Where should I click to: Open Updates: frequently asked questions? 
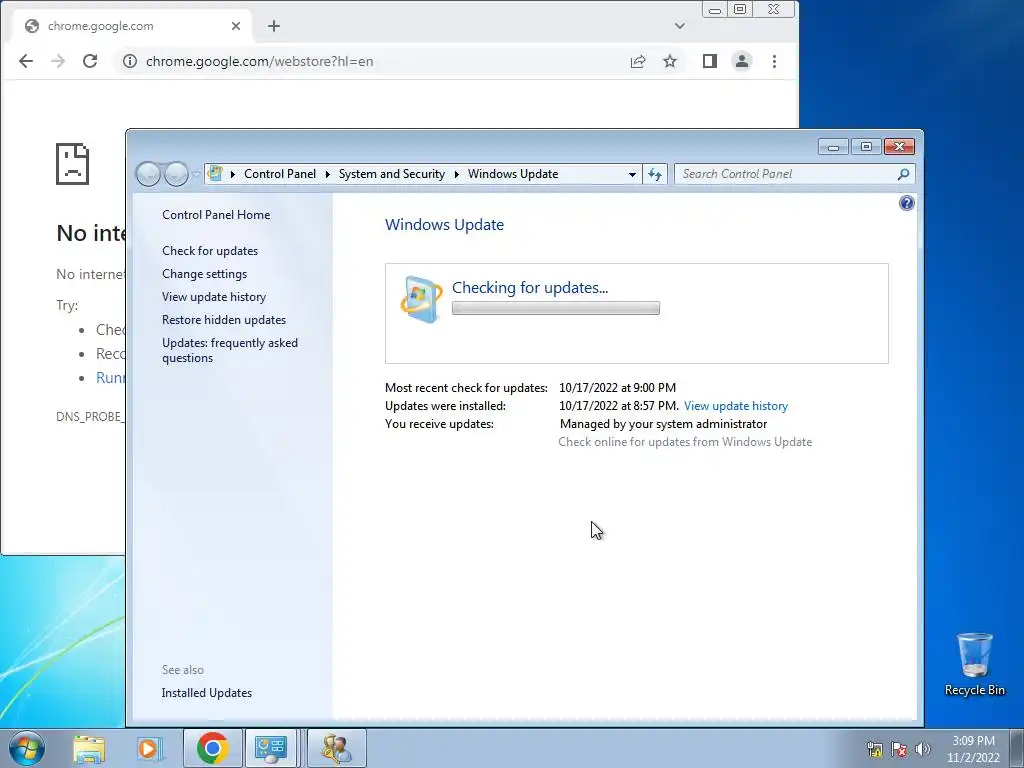[230, 350]
